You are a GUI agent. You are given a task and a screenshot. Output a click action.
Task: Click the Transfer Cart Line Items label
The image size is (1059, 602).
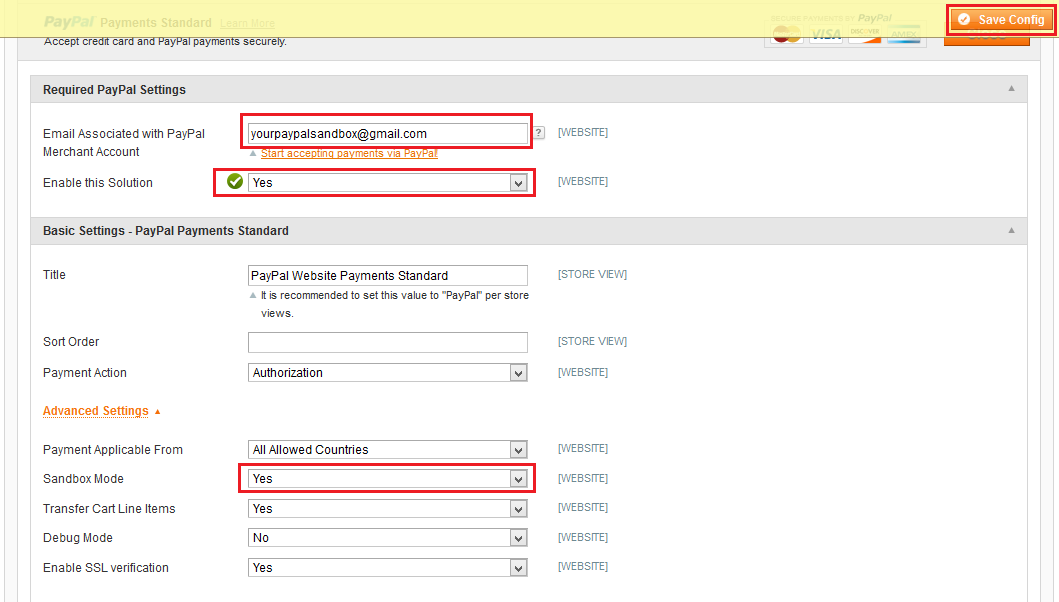(x=109, y=509)
